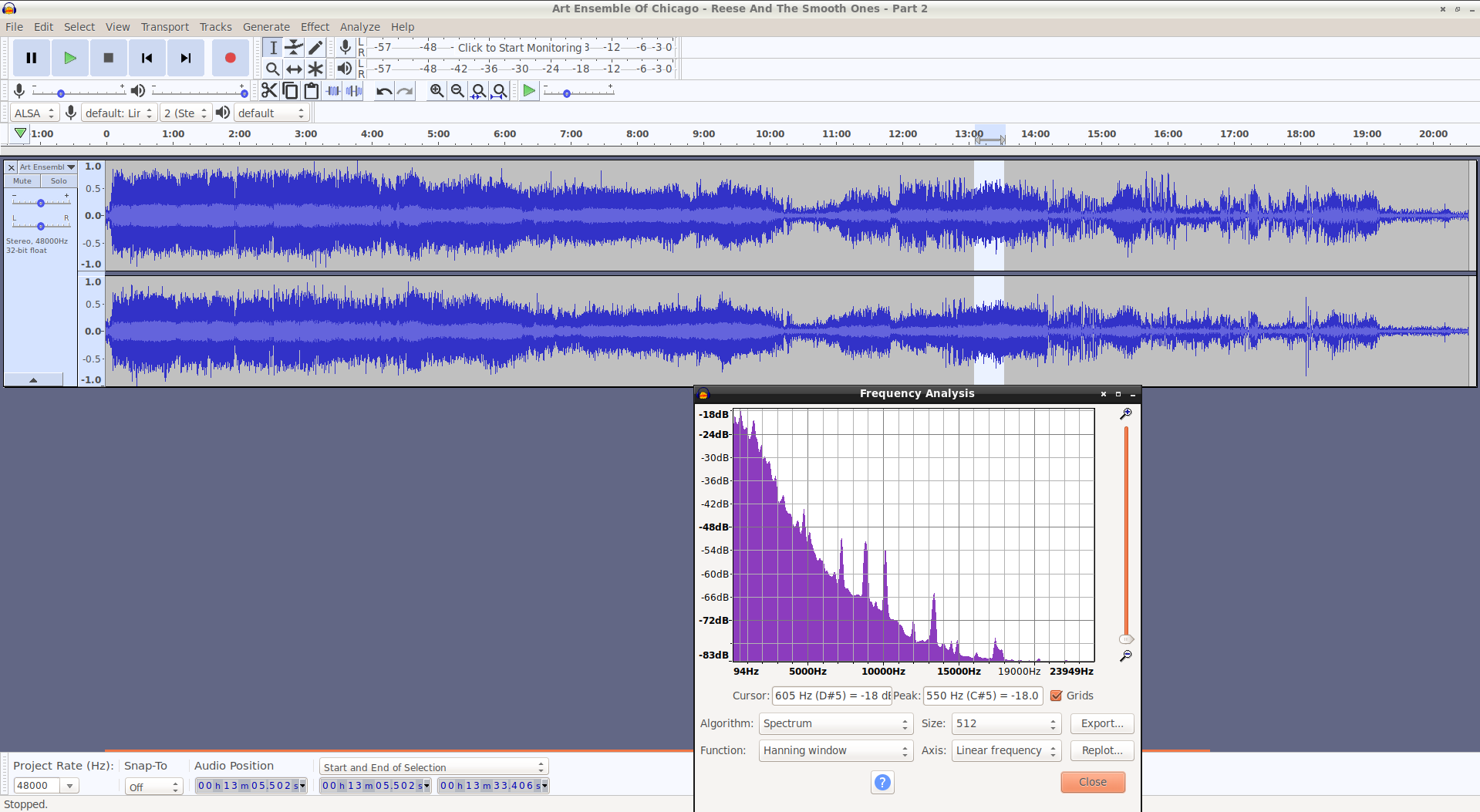Uncheck the Grids checkbox
The height and width of the screenshot is (812, 1480).
click(1057, 696)
